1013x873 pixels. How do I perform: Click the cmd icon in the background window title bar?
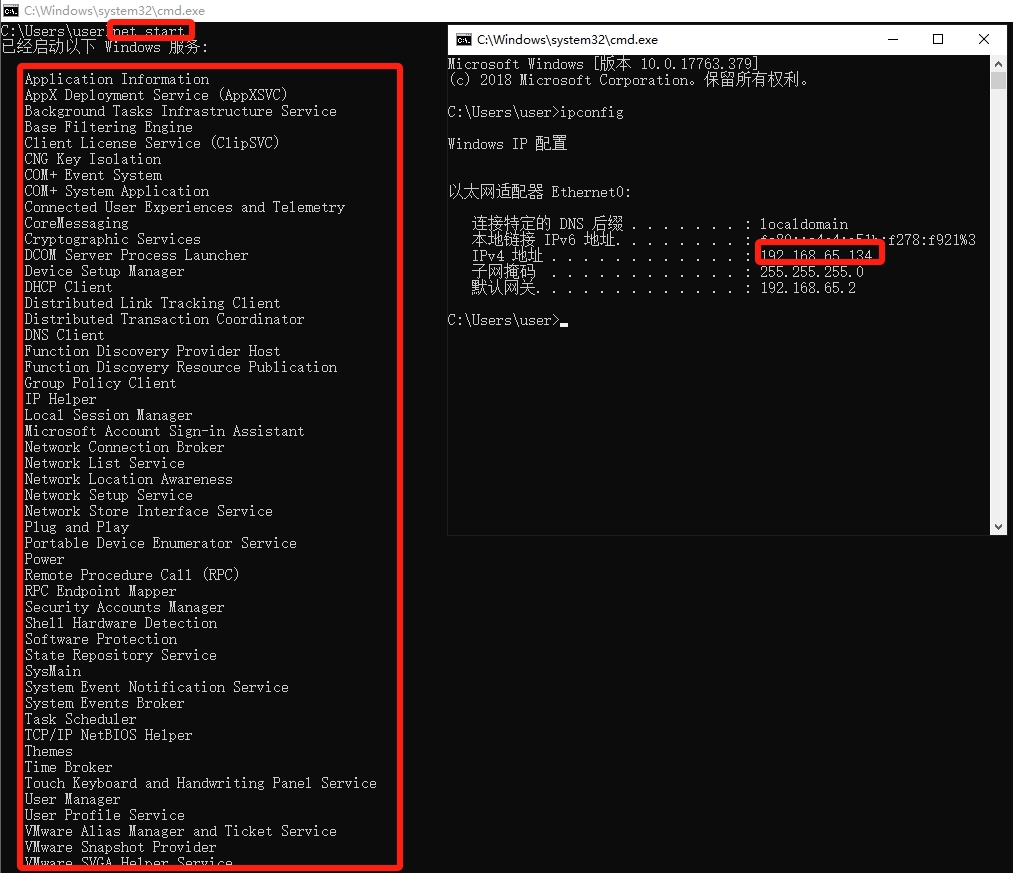10,9
